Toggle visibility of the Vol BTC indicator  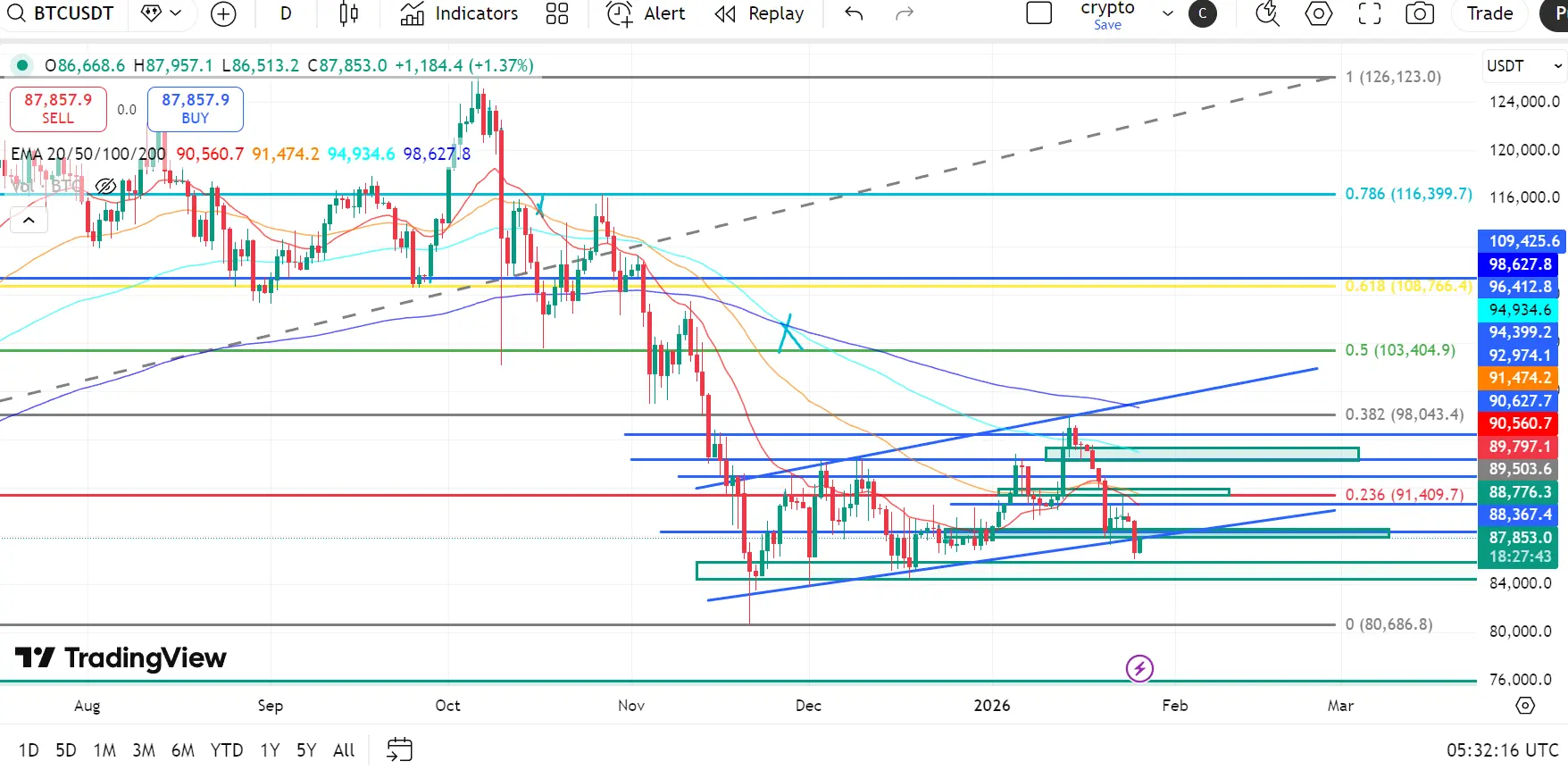tap(105, 186)
